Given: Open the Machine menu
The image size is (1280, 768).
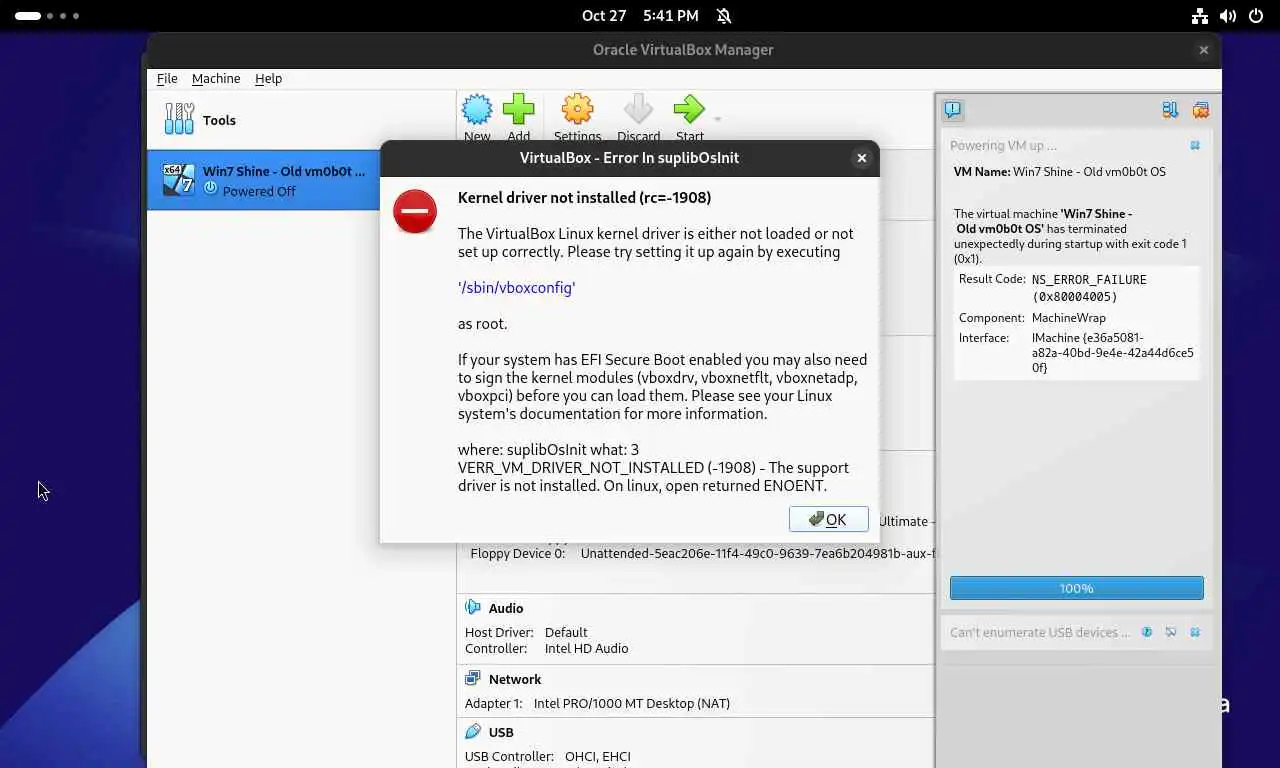Looking at the screenshot, I should coord(216,78).
